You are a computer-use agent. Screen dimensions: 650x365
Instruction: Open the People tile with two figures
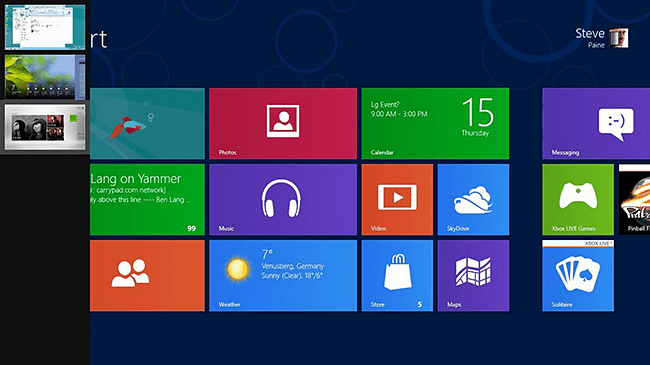click(147, 275)
